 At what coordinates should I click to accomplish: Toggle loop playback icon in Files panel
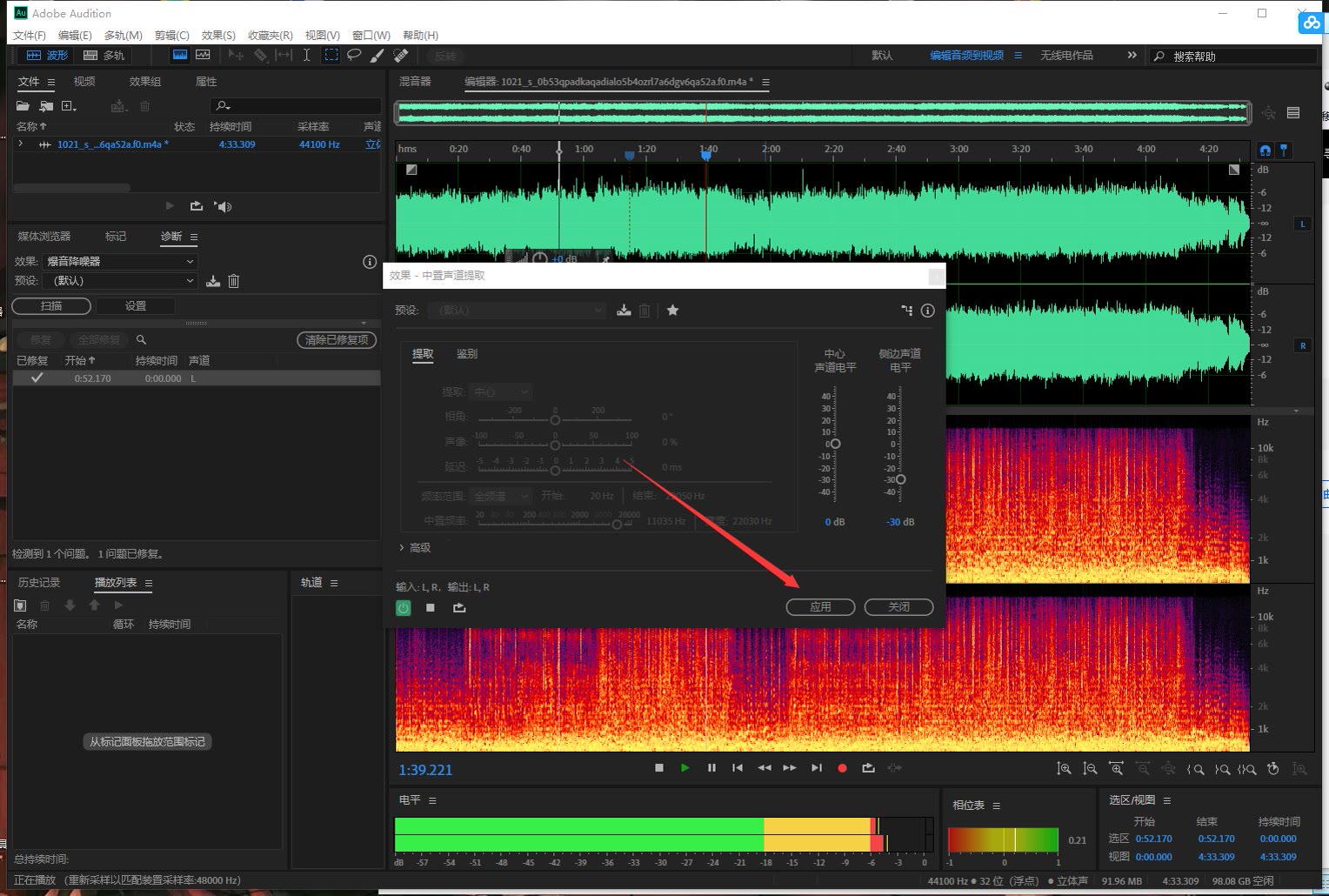(x=197, y=206)
